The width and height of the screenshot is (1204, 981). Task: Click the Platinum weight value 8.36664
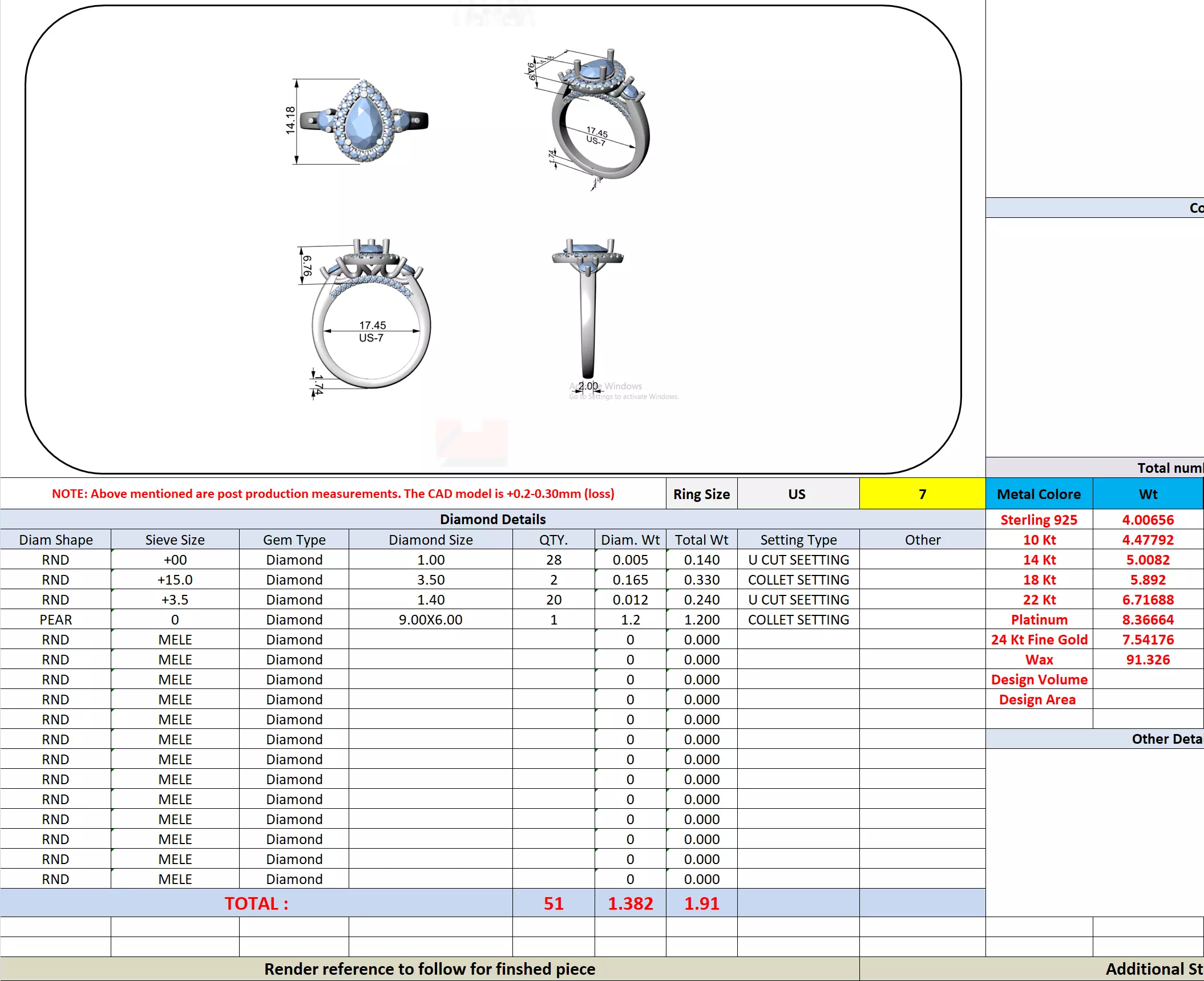pos(1148,619)
